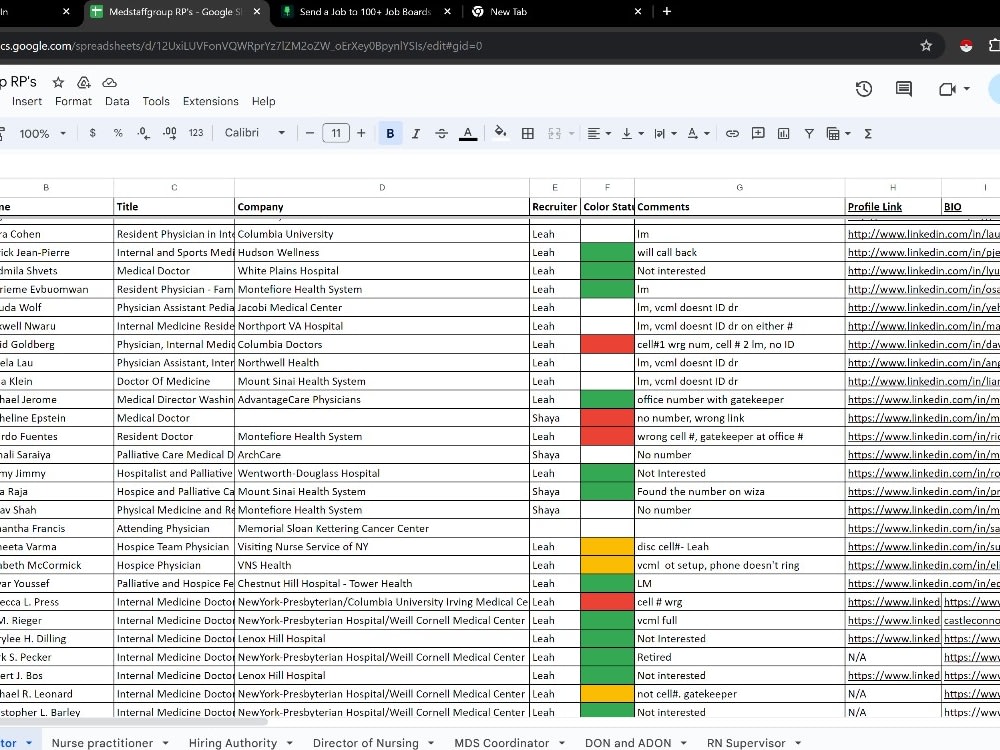Image resolution: width=1000 pixels, height=750 pixels.
Task: Open the functions sigma icon
Action: pyautogui.click(x=868, y=133)
